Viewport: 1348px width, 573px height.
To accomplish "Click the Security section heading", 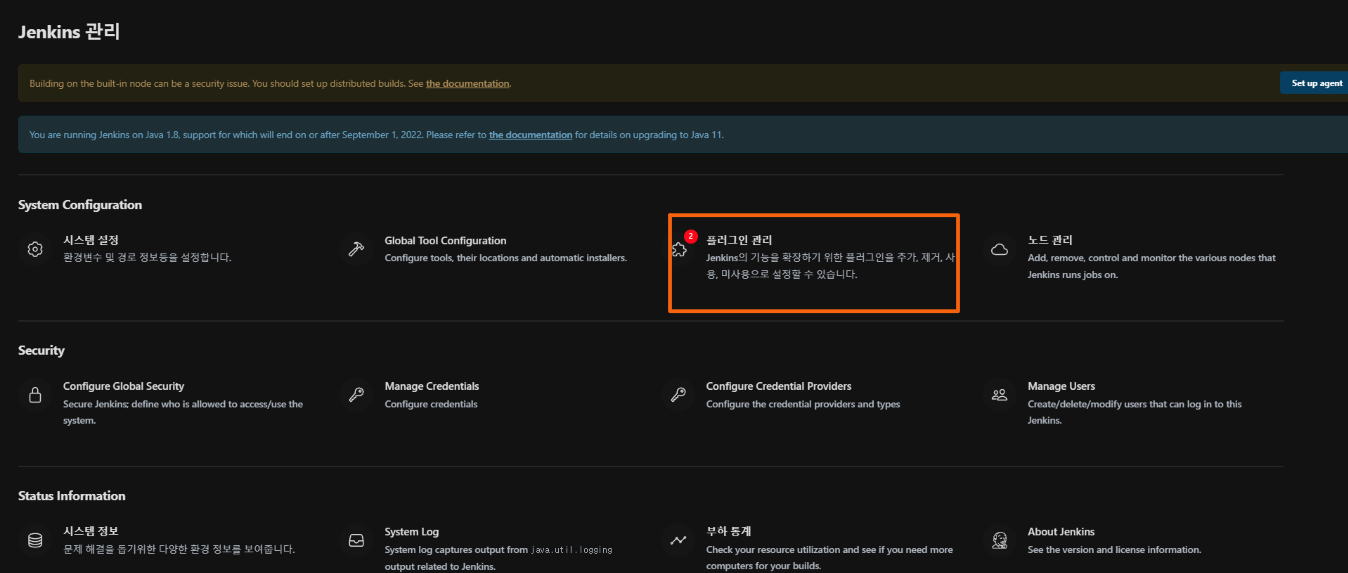I will pos(41,350).
